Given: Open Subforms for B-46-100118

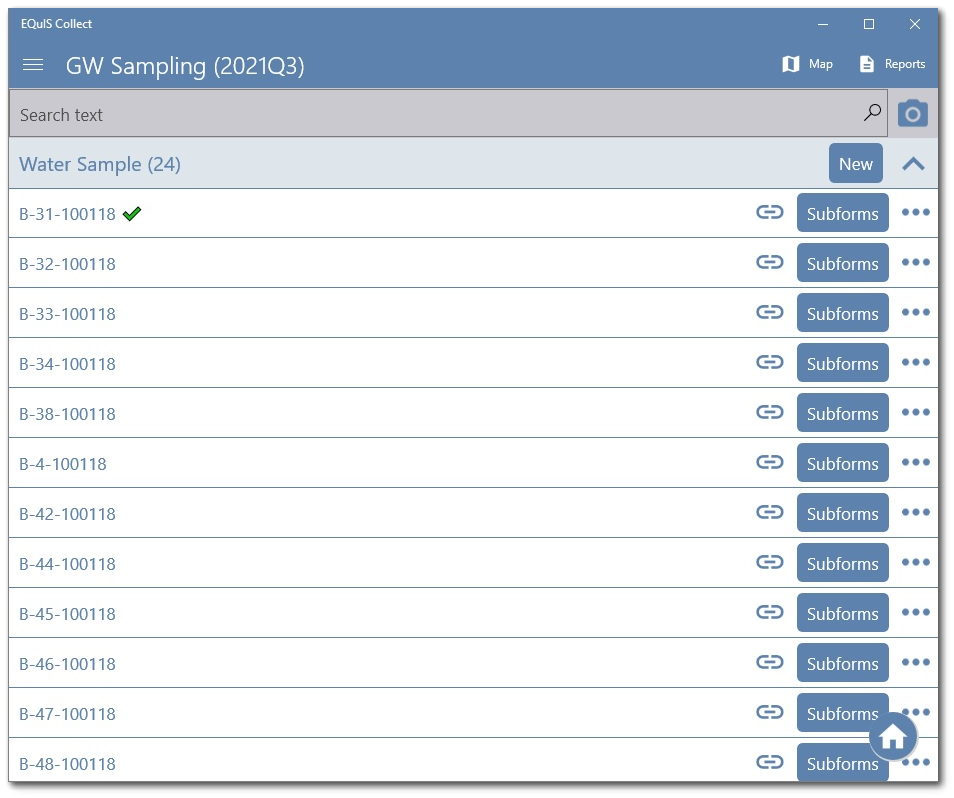Looking at the screenshot, I should coord(842,662).
